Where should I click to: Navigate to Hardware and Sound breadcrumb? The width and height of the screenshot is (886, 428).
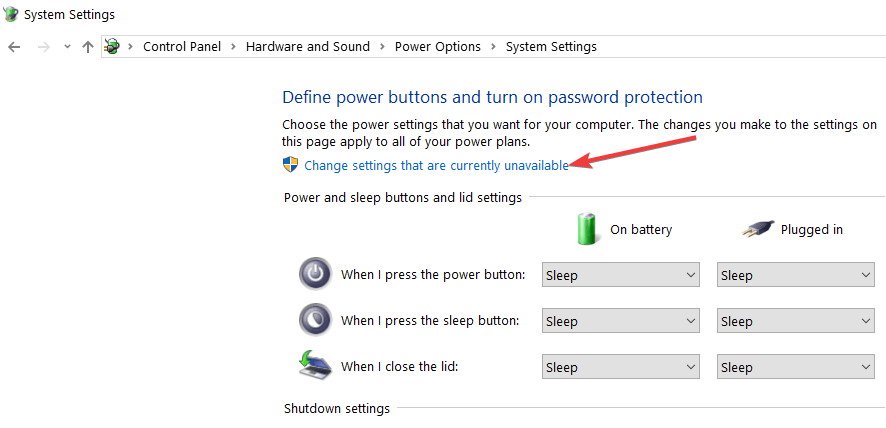(308, 46)
